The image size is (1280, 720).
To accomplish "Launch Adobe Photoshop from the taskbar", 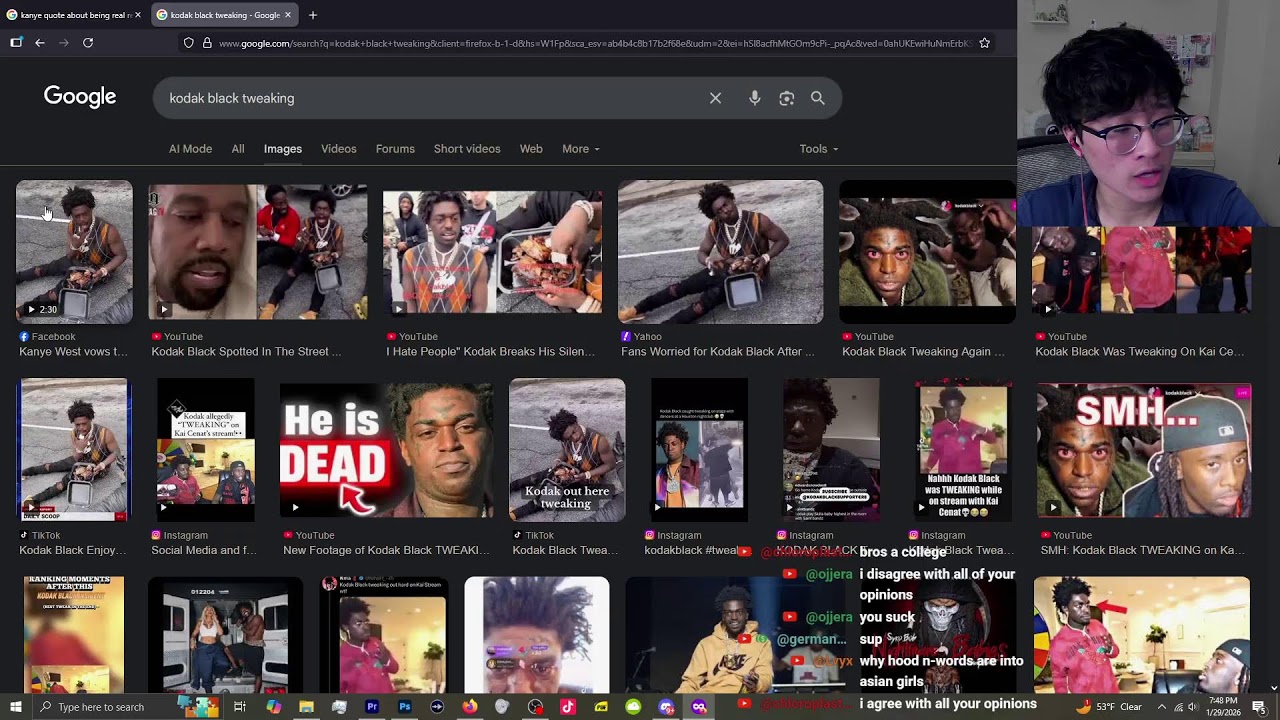I will [404, 707].
